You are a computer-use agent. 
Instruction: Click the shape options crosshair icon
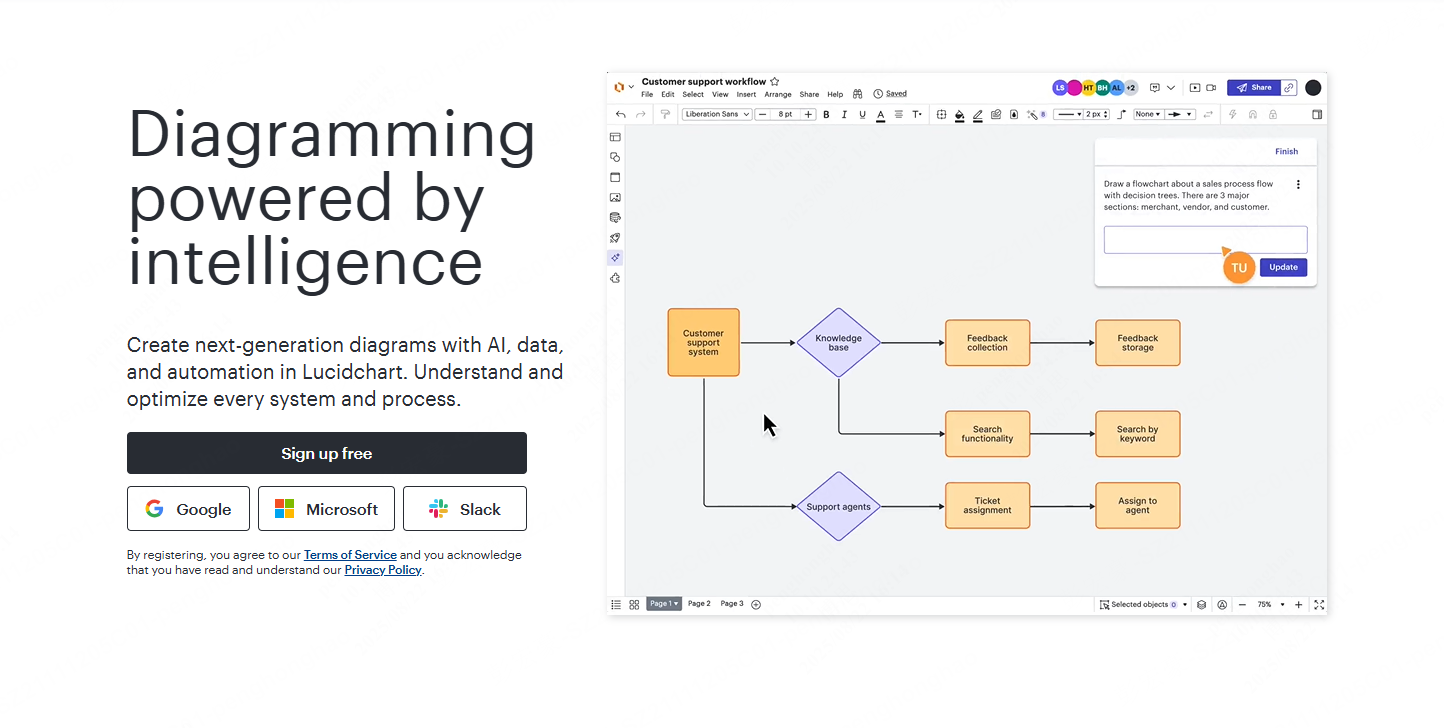[x=941, y=115]
